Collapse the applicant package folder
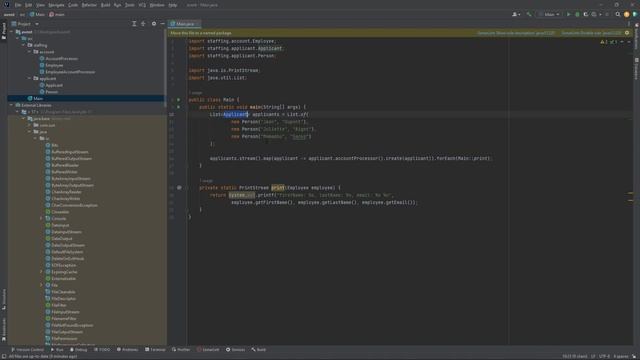The width and height of the screenshot is (640, 360). (x=29, y=78)
